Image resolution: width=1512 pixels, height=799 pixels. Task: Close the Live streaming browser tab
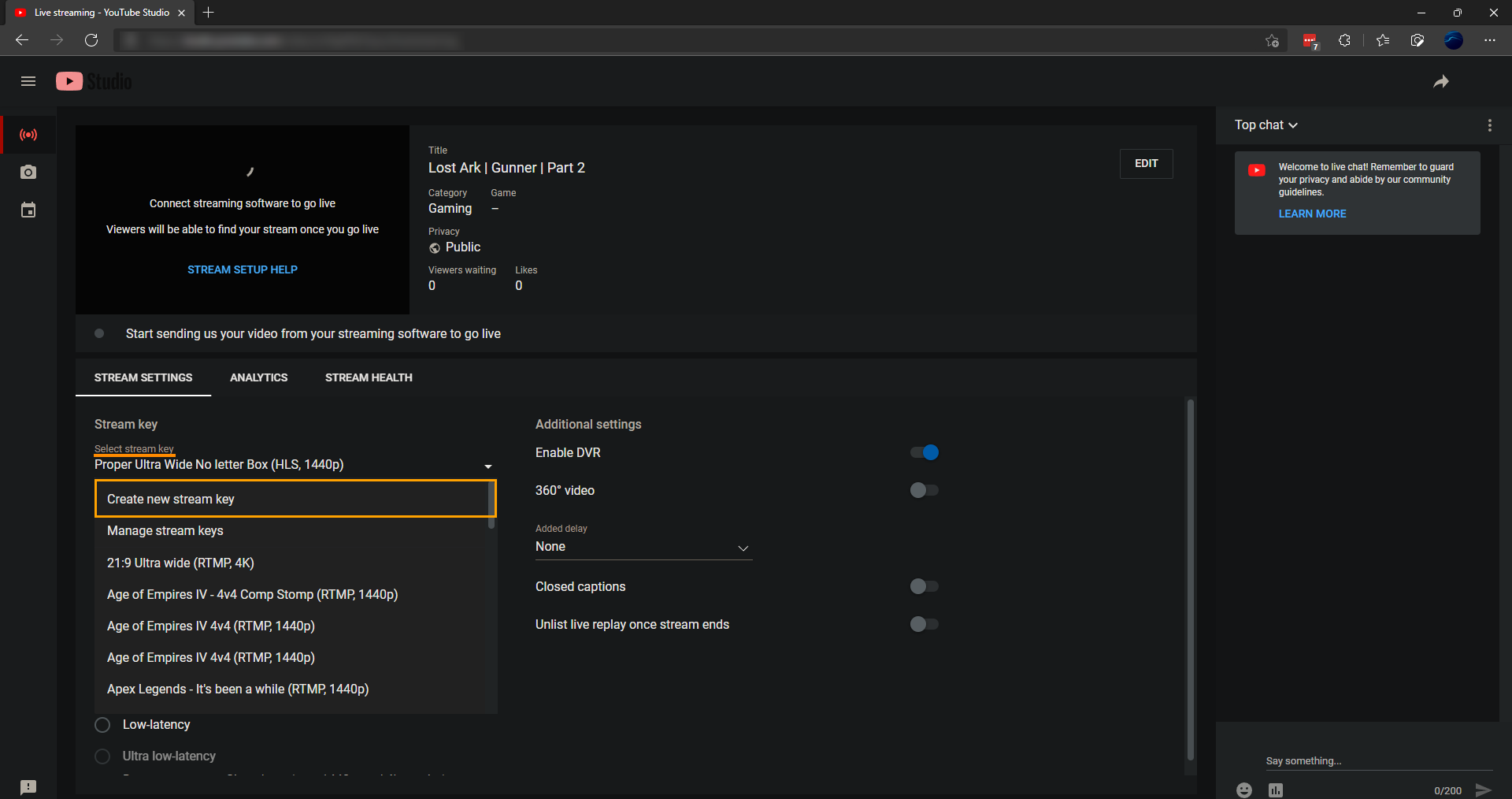(x=182, y=13)
